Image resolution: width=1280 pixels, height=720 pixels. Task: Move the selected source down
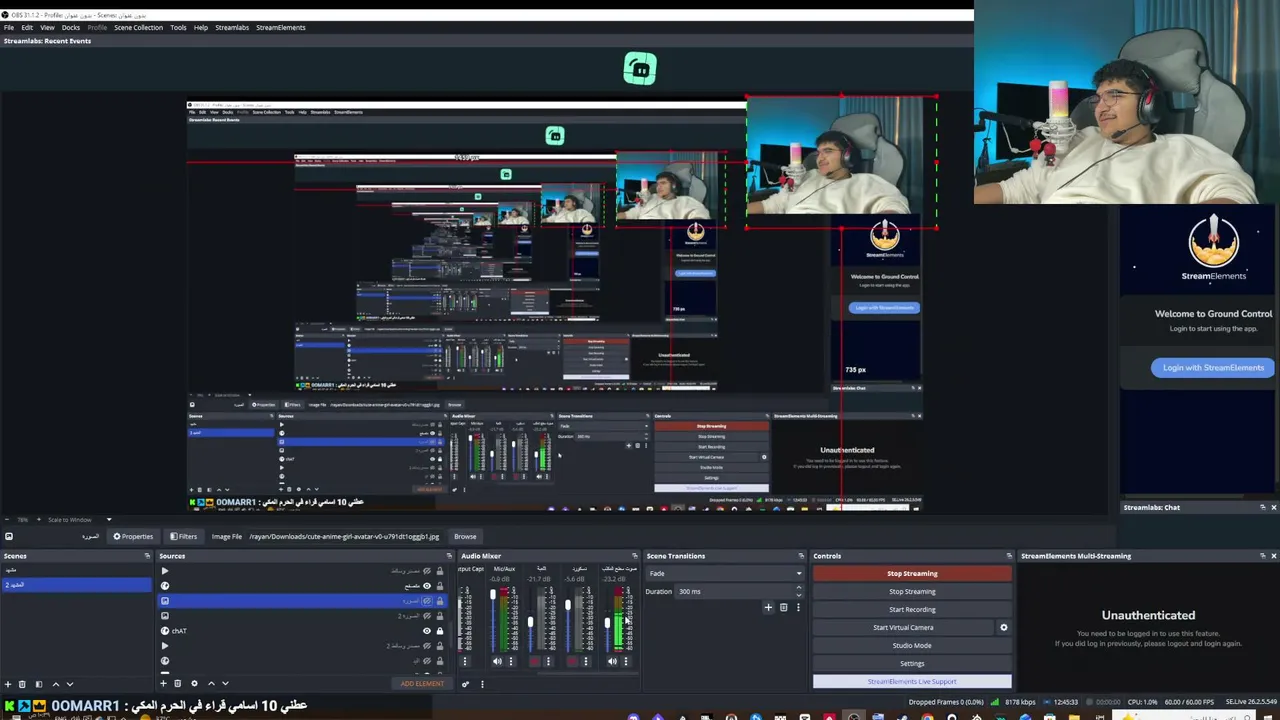225,684
